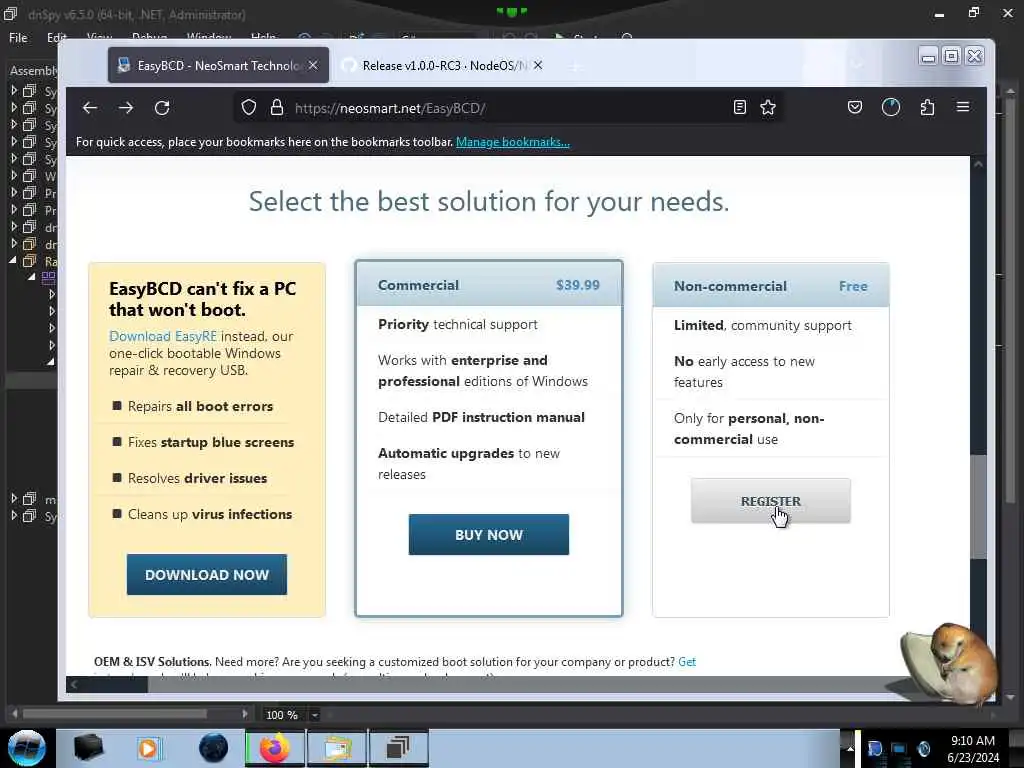Select the Free price label
Image resolution: width=1024 pixels, height=768 pixels.
[x=853, y=286]
